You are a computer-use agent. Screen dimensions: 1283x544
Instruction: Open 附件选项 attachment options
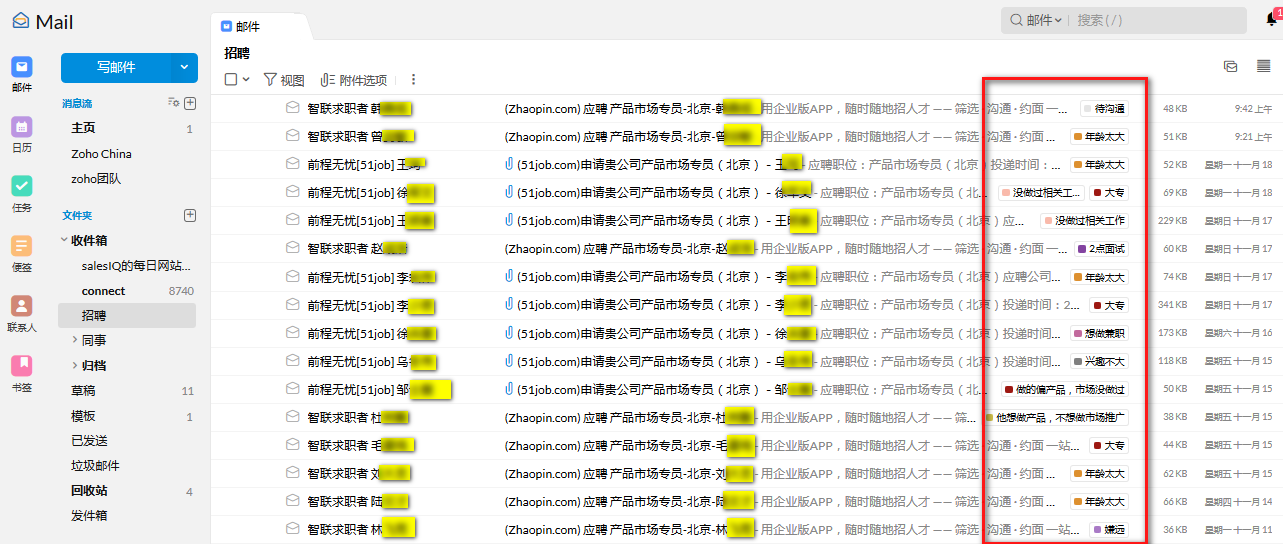click(354, 80)
